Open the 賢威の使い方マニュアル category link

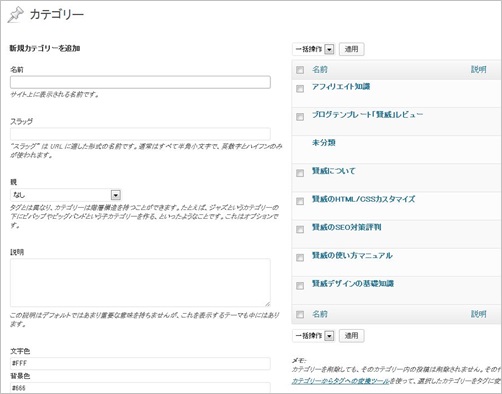[352, 255]
